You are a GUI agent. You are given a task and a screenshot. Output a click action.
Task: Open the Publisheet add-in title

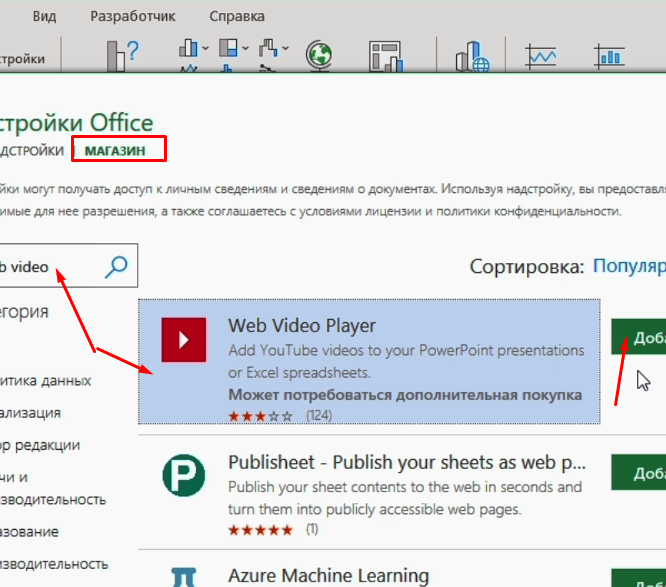406,462
